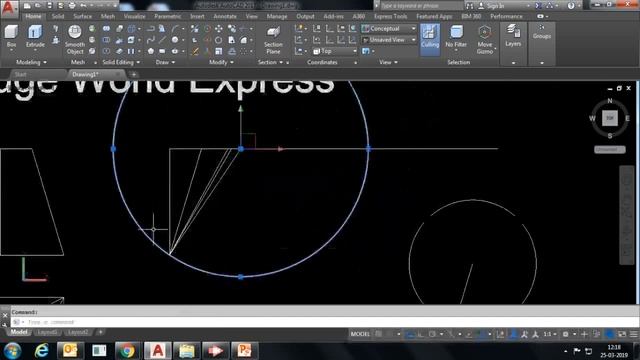Screen dimensions: 640x360
Task: Expand the Modeling panel
Action: click(x=31, y=62)
